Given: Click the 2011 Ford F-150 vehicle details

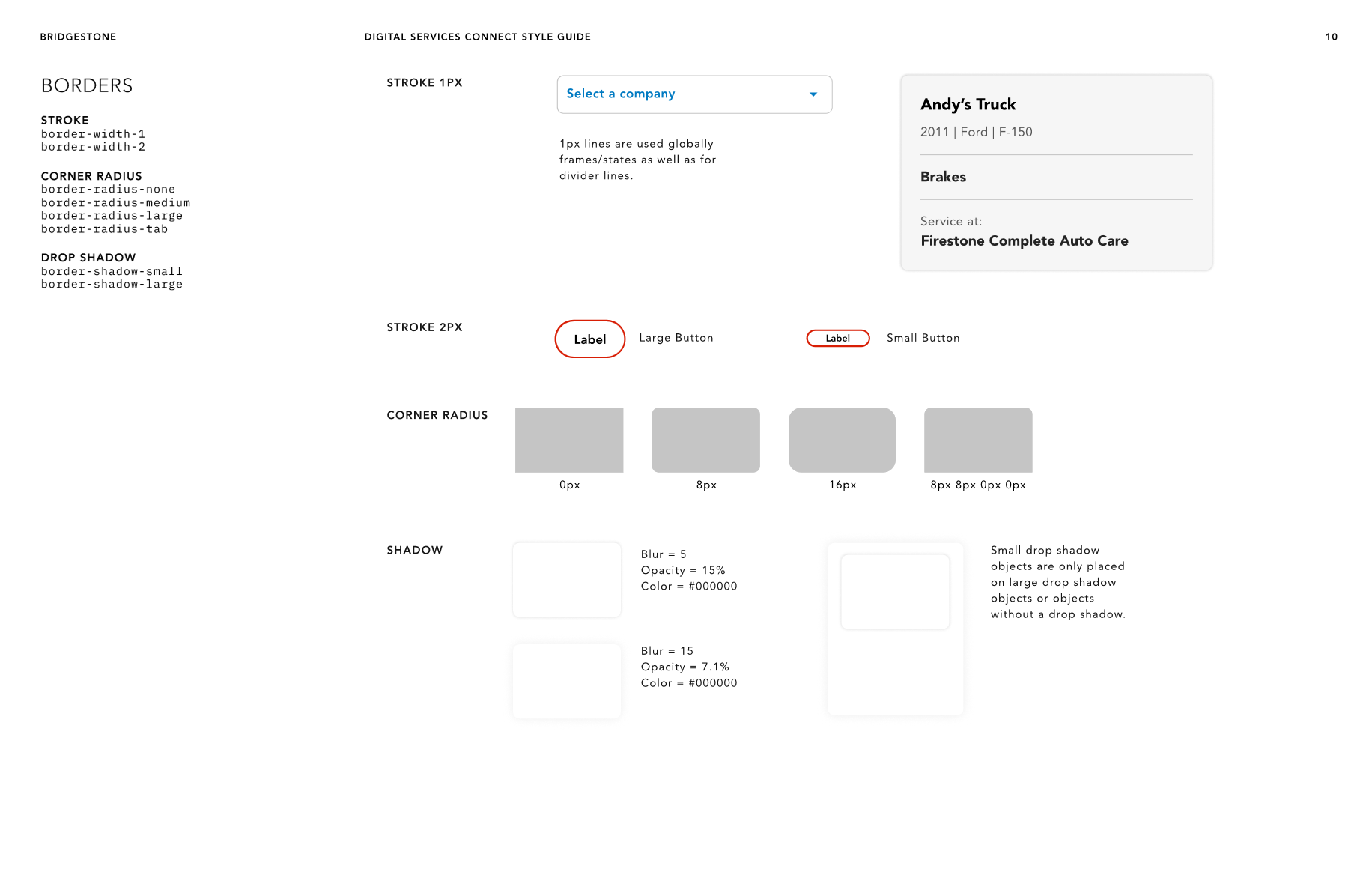Looking at the screenshot, I should (x=976, y=132).
